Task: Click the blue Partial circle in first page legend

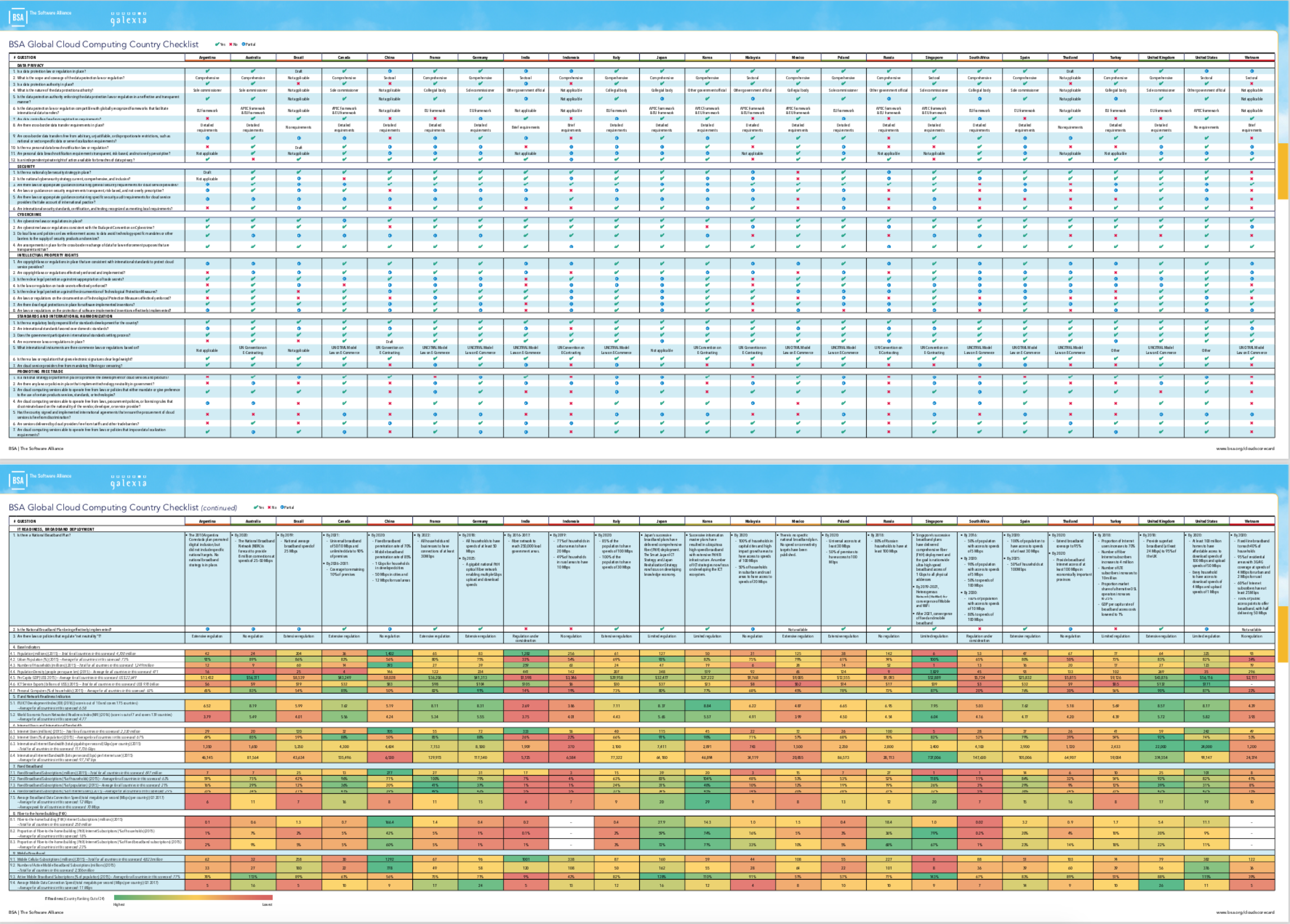Action: point(243,44)
